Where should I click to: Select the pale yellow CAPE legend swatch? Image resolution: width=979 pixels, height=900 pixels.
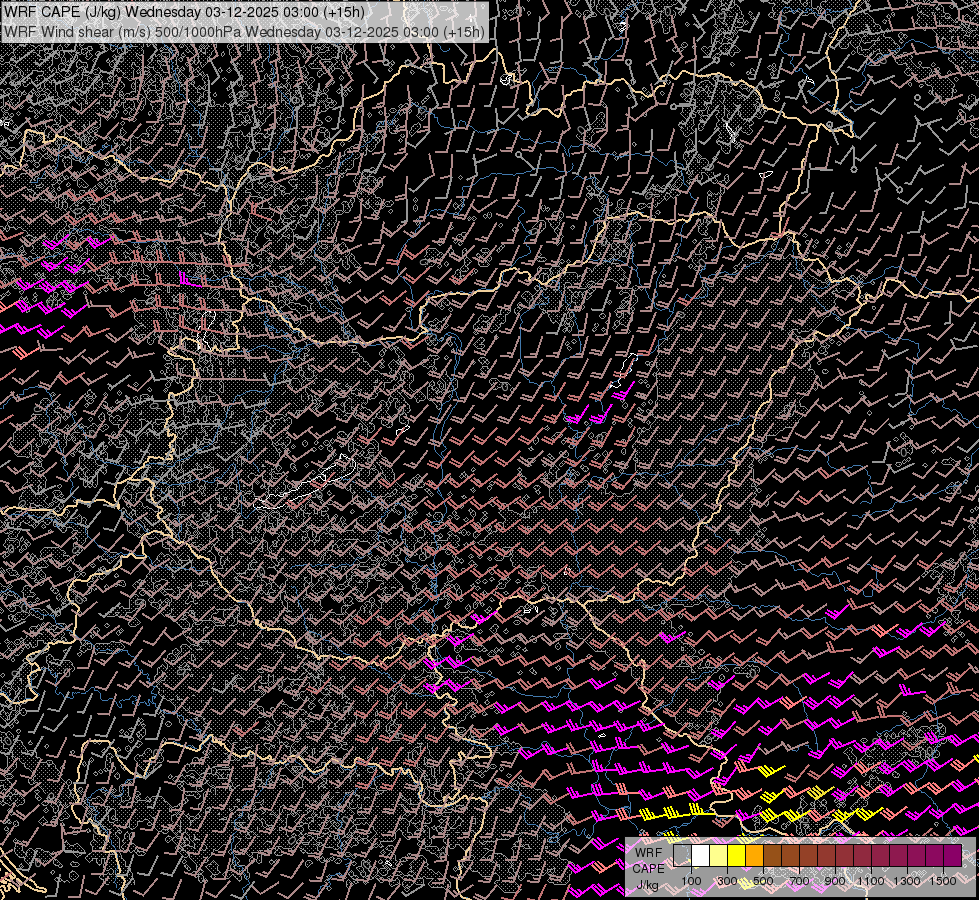pos(719,856)
